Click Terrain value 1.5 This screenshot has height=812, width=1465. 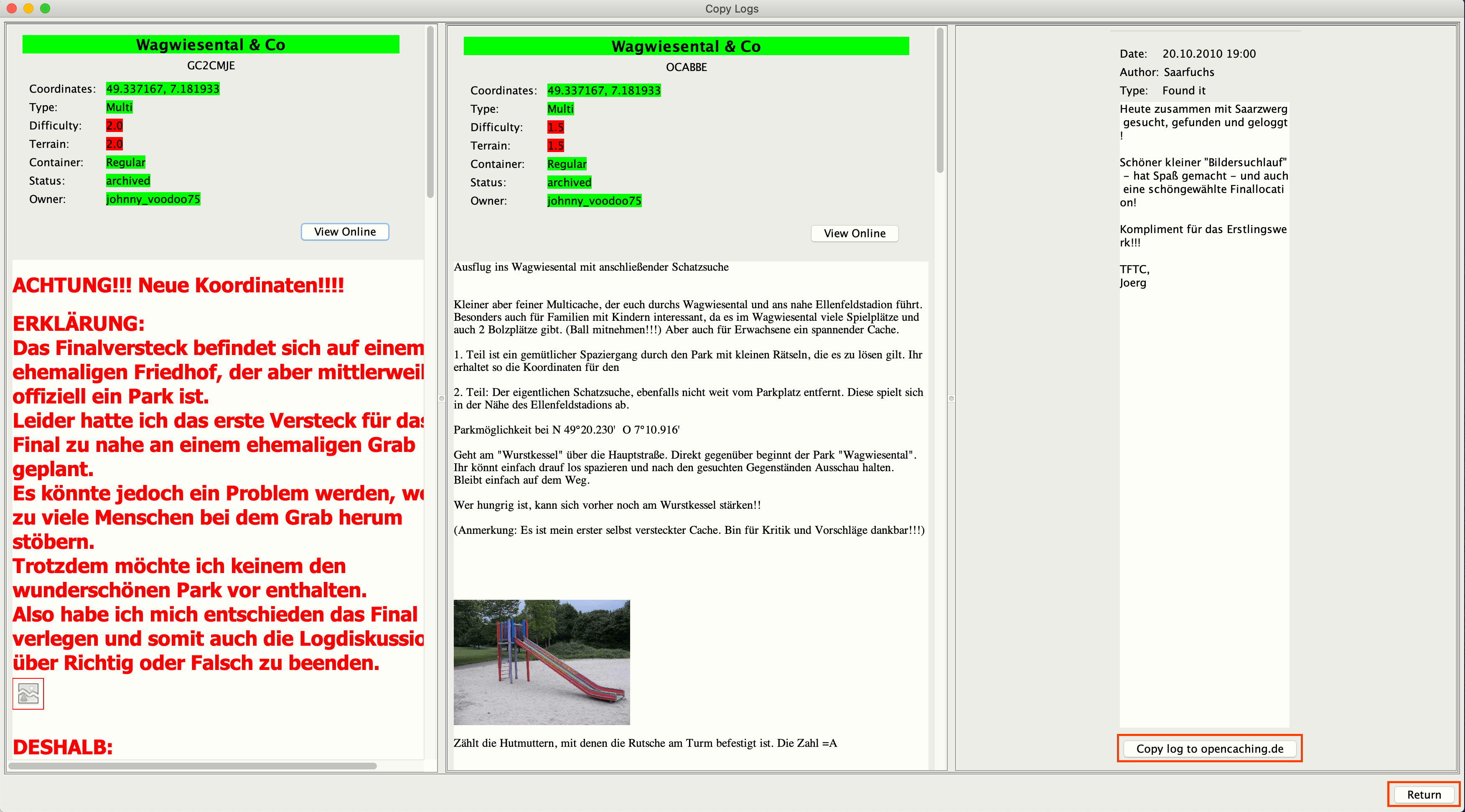[556, 146]
